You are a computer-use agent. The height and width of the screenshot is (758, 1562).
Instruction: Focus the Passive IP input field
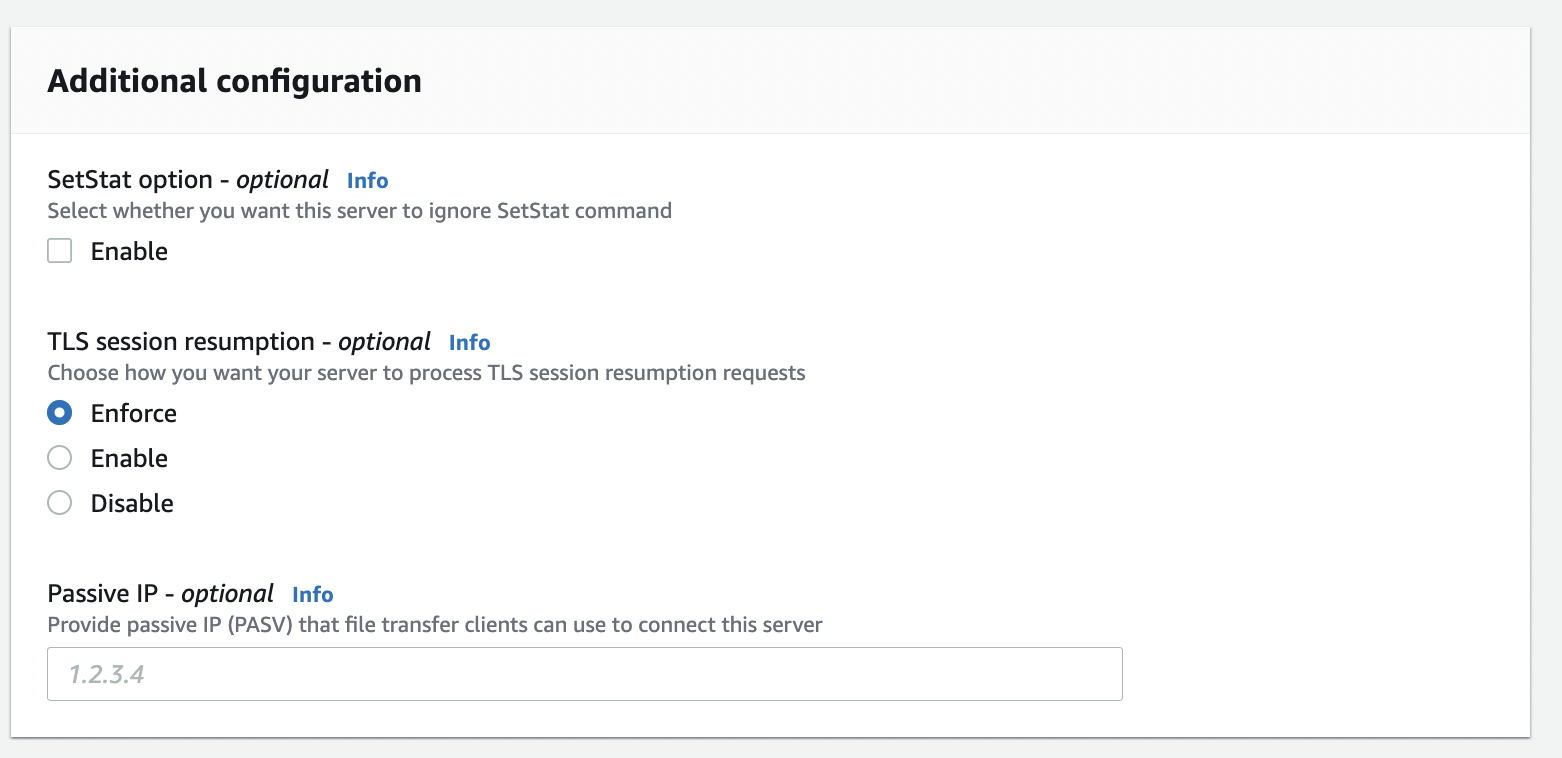585,674
